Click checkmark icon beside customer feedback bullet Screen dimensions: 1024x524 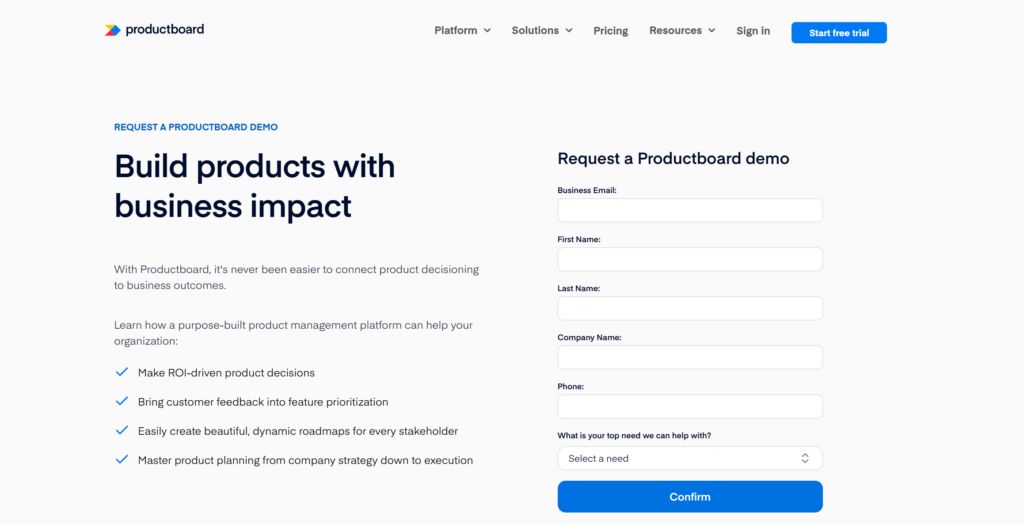pyautogui.click(x=122, y=401)
